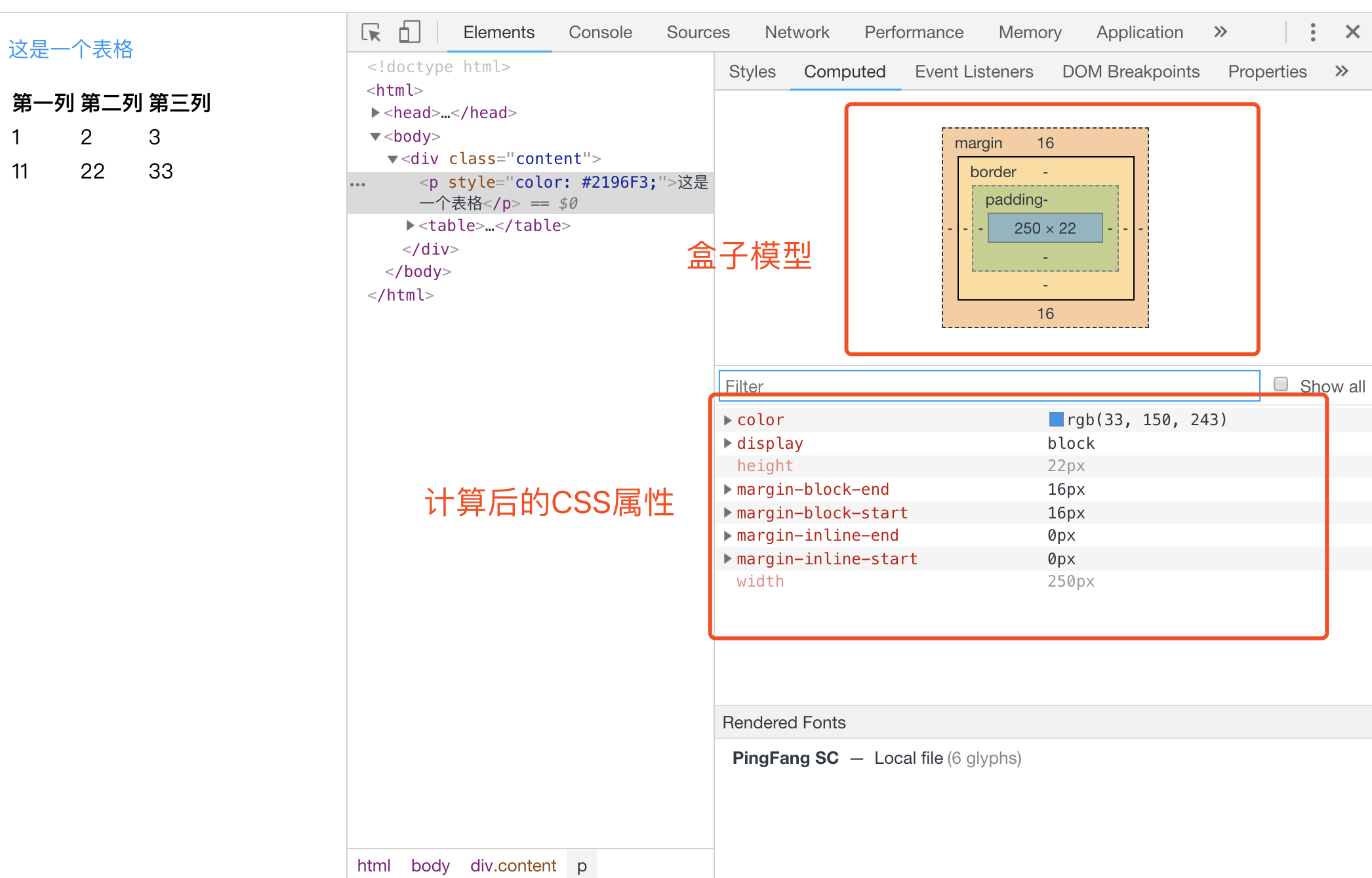Expand the color property triangle
Image resolution: width=1372 pixels, height=878 pixels.
point(728,418)
